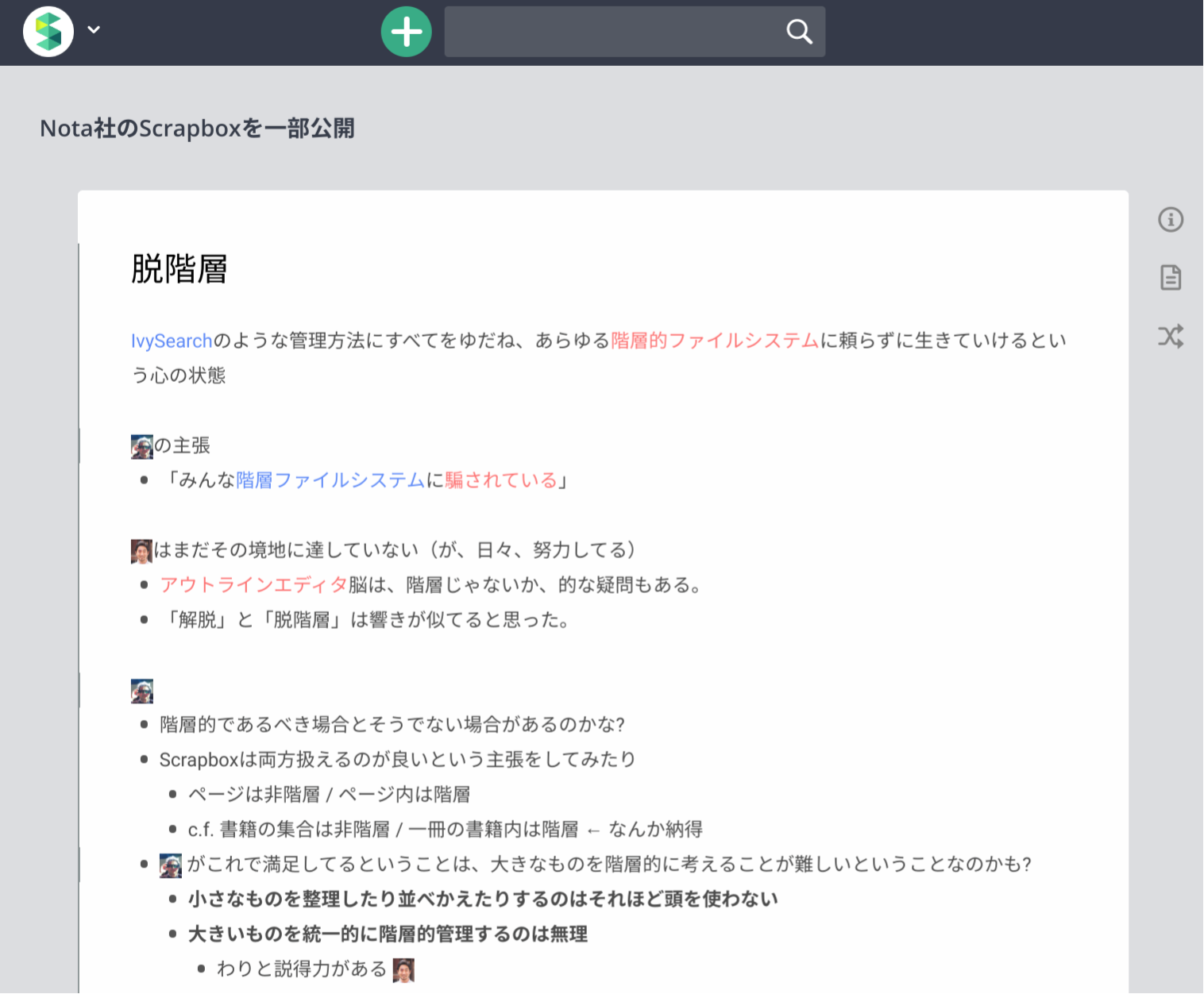Click the text う心の状態
This screenshot has height=994, width=1204.
[179, 376]
